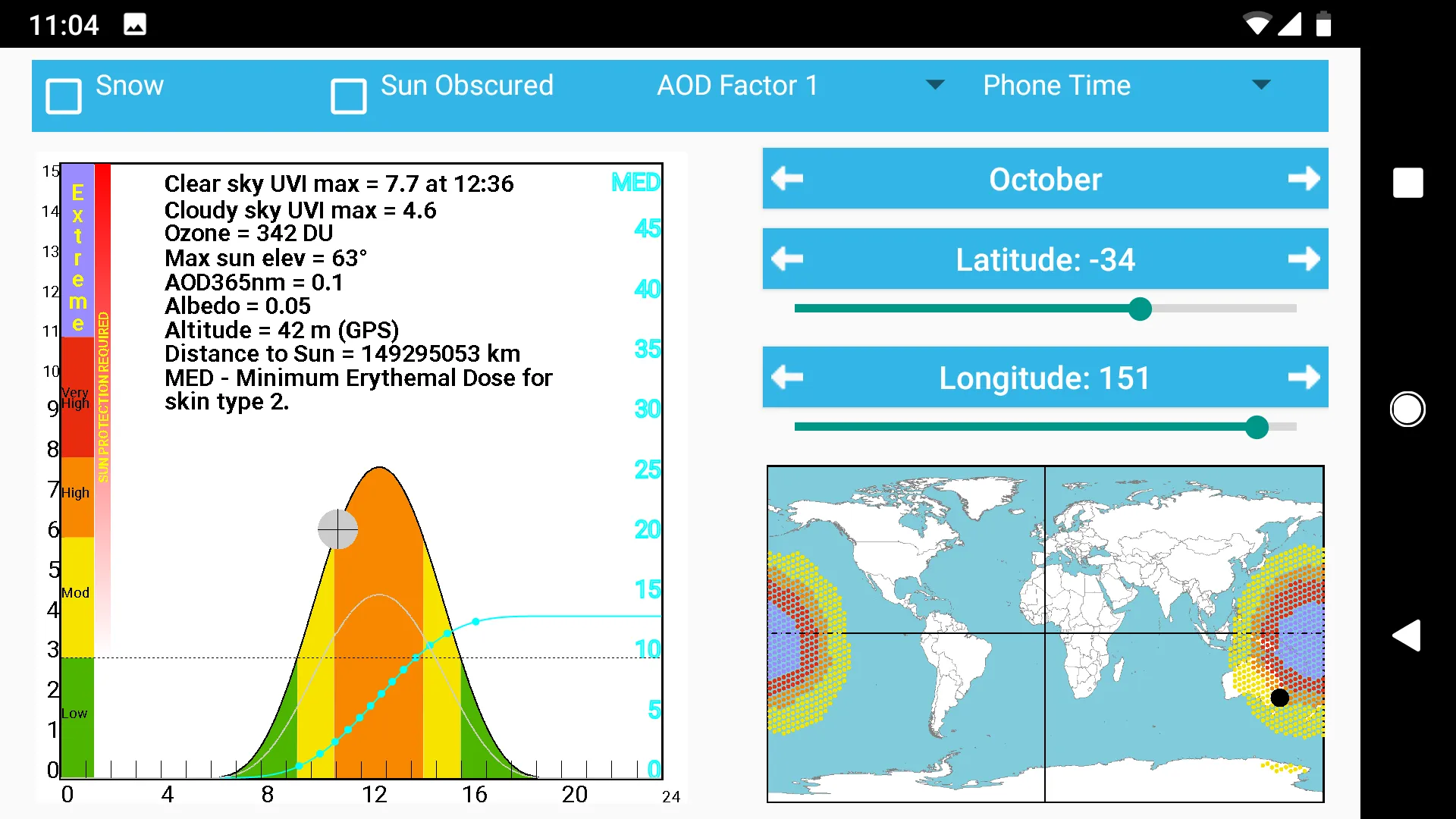Click the longitude slider thumb
Screen dimensions: 1456x819
click(x=1257, y=427)
